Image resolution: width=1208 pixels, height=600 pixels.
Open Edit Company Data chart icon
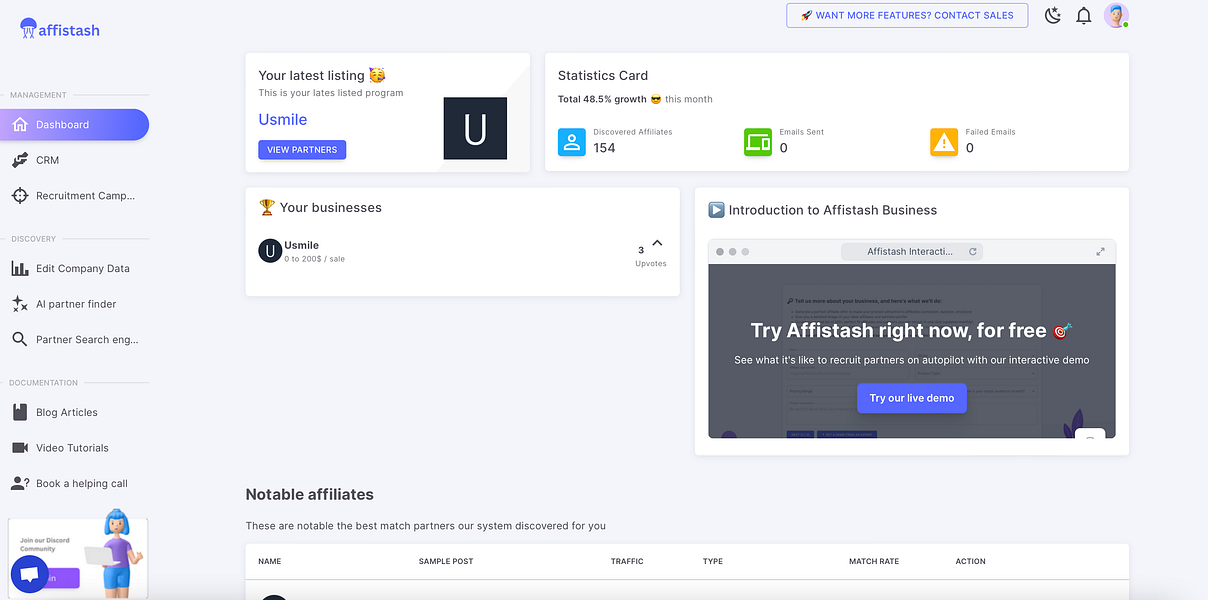20,268
